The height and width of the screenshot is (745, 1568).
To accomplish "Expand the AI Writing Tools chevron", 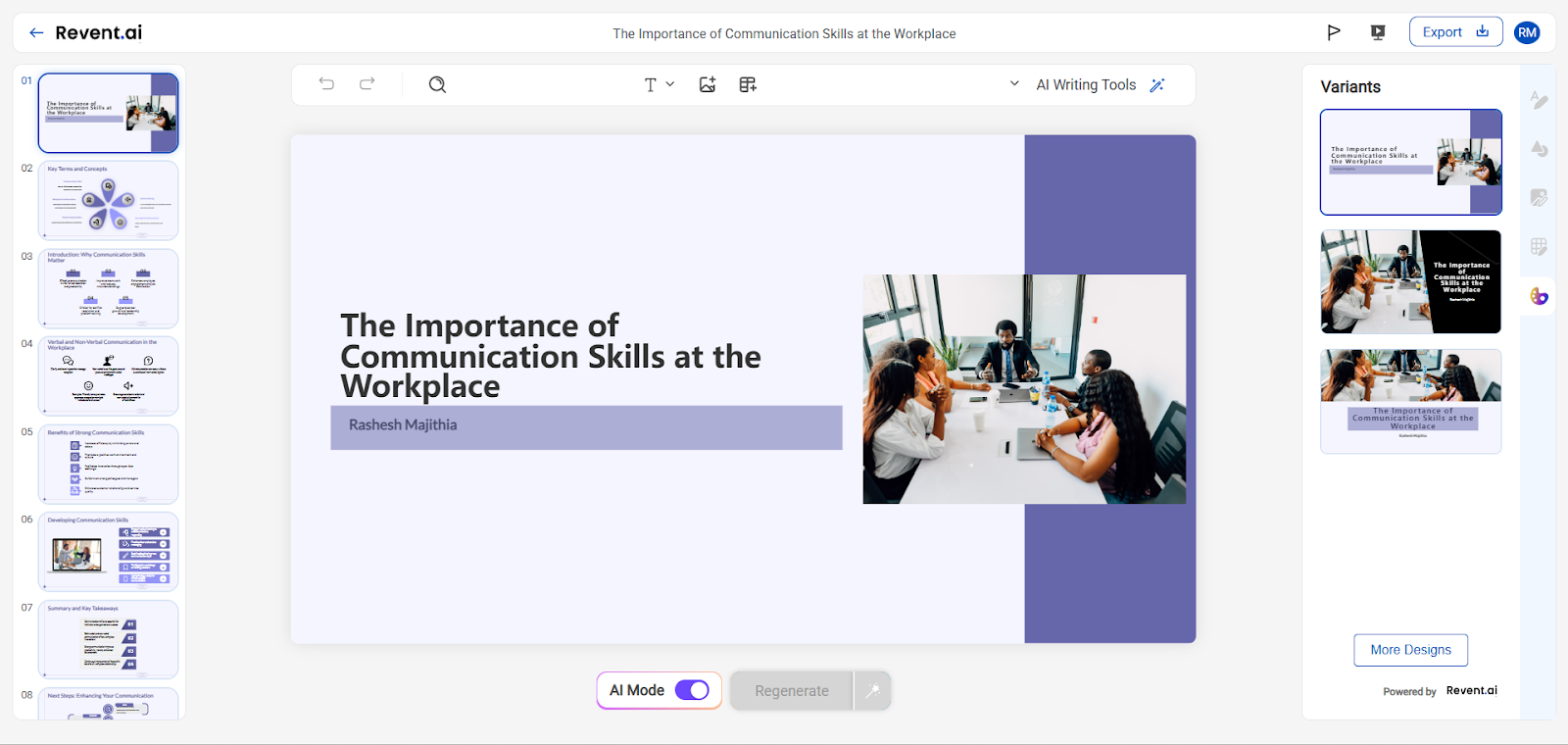I will 1014,84.
